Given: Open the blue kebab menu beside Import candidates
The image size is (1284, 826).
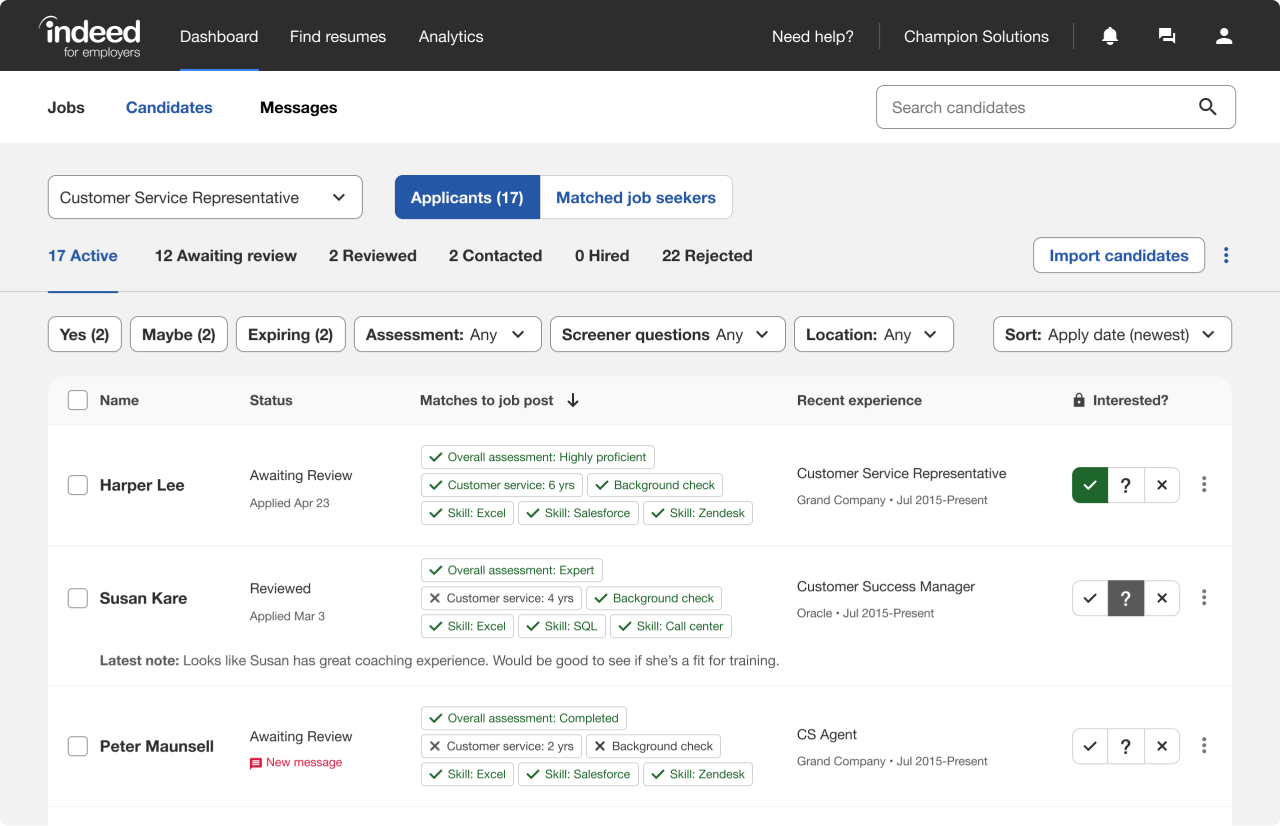Looking at the screenshot, I should click(x=1226, y=255).
